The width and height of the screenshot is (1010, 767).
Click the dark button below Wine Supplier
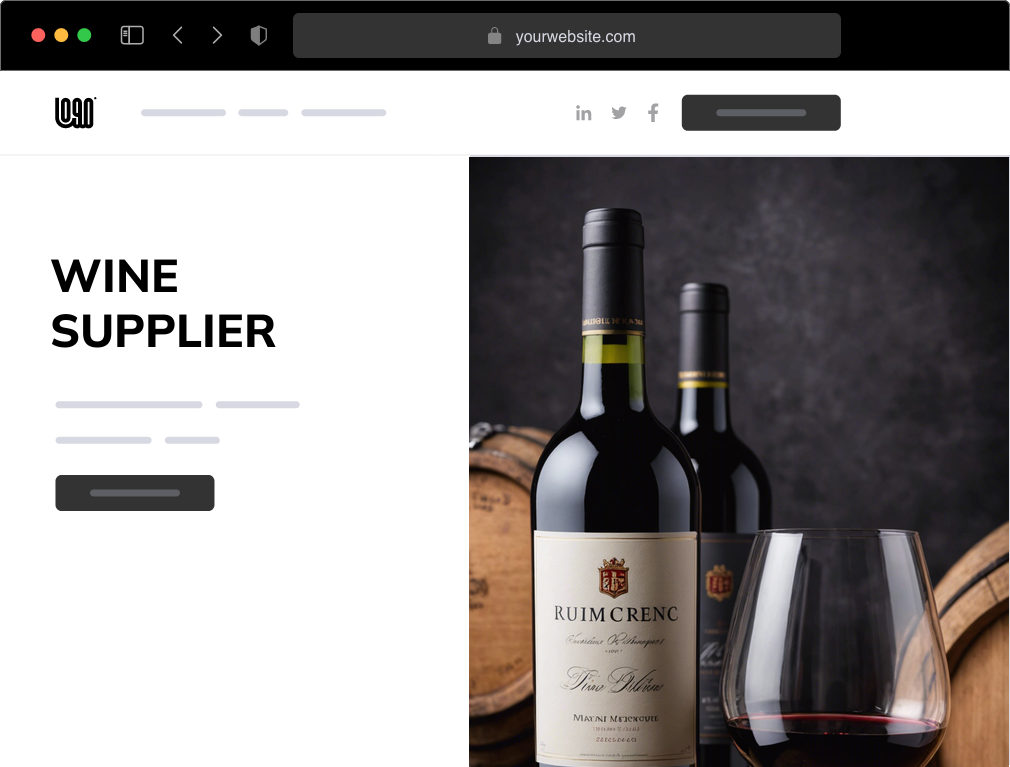tap(135, 493)
